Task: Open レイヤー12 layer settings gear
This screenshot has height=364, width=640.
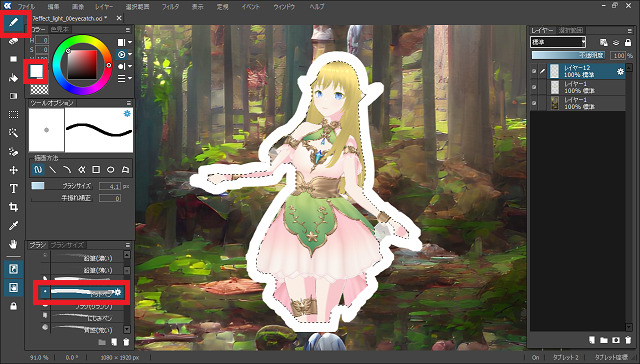Action: [x=620, y=71]
